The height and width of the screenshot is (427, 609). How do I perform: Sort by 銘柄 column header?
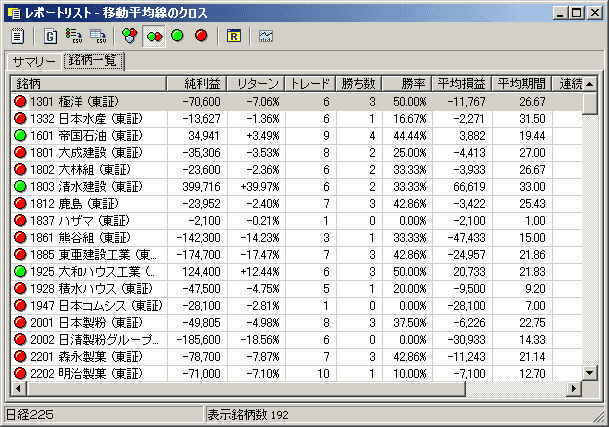coord(89,84)
